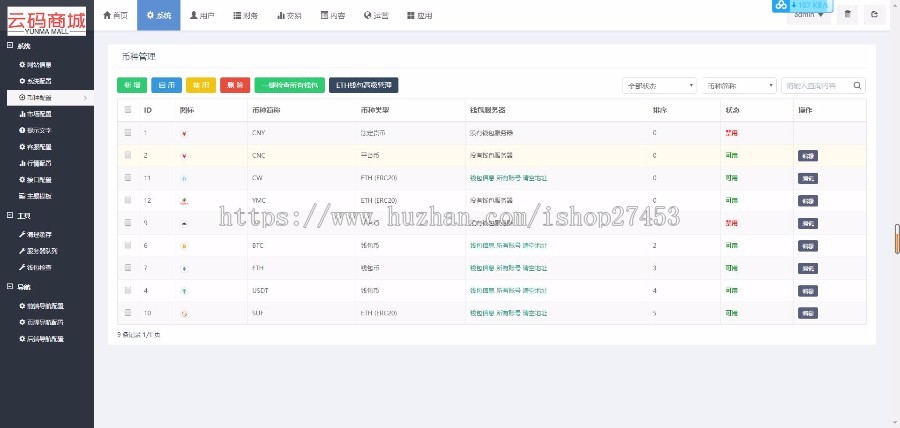The image size is (900, 428).
Task: Click the SUF row coin icon
Action: tap(184, 314)
